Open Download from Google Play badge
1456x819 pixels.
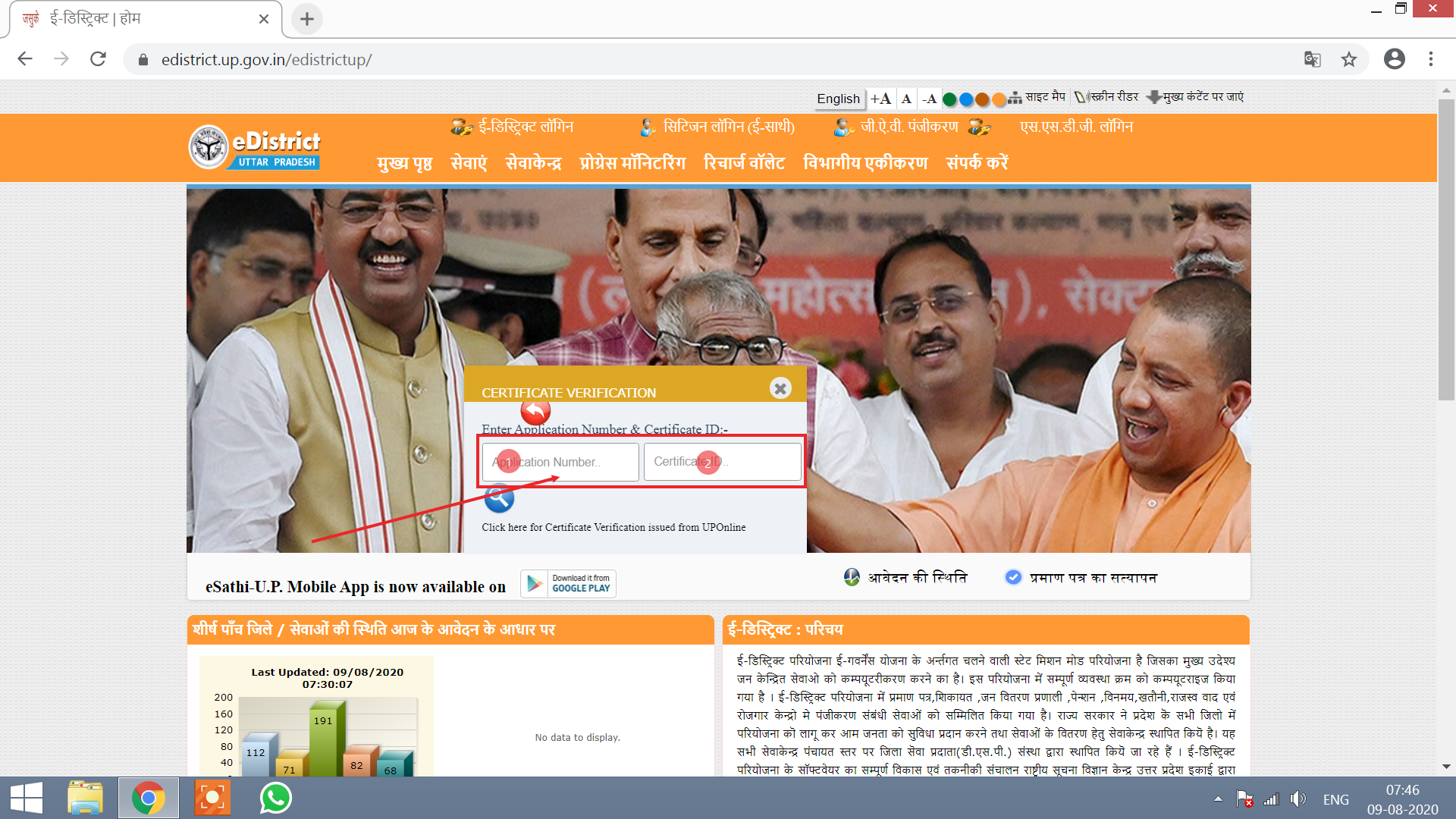click(568, 583)
